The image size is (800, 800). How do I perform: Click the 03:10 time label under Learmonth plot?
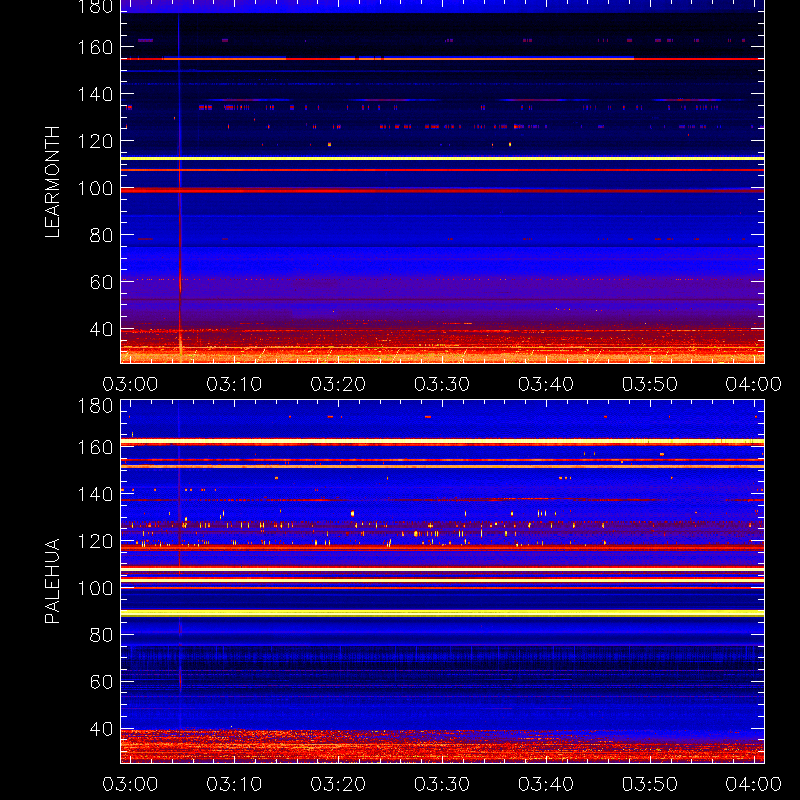pyautogui.click(x=234, y=384)
